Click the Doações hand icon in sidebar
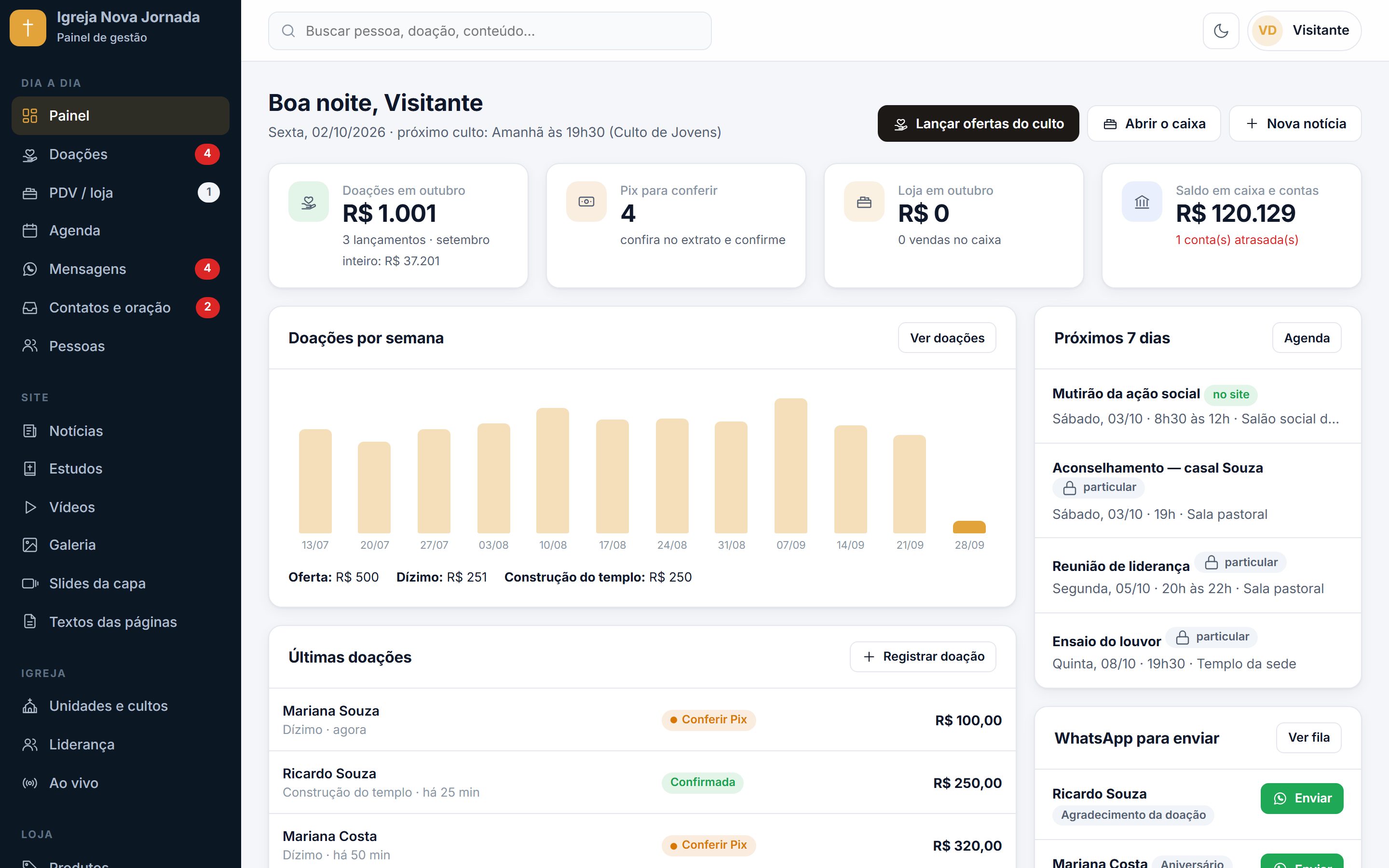The image size is (1389, 868). click(x=30, y=154)
